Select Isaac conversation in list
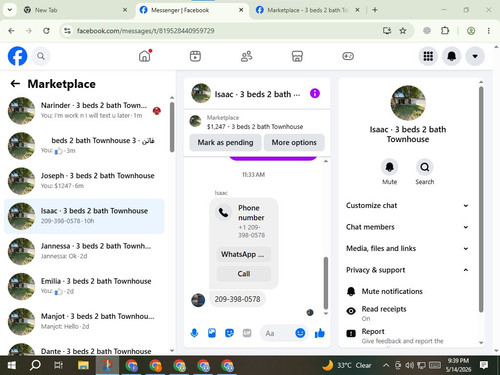 (x=84, y=216)
